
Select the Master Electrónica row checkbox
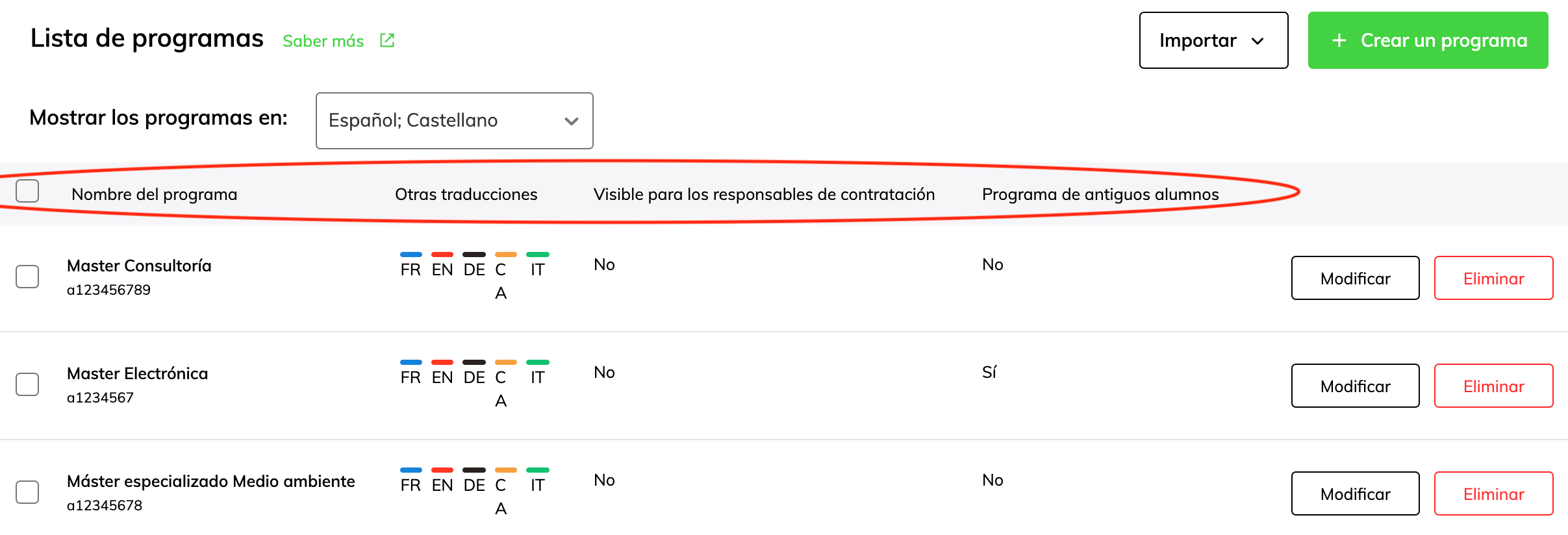coord(27,384)
